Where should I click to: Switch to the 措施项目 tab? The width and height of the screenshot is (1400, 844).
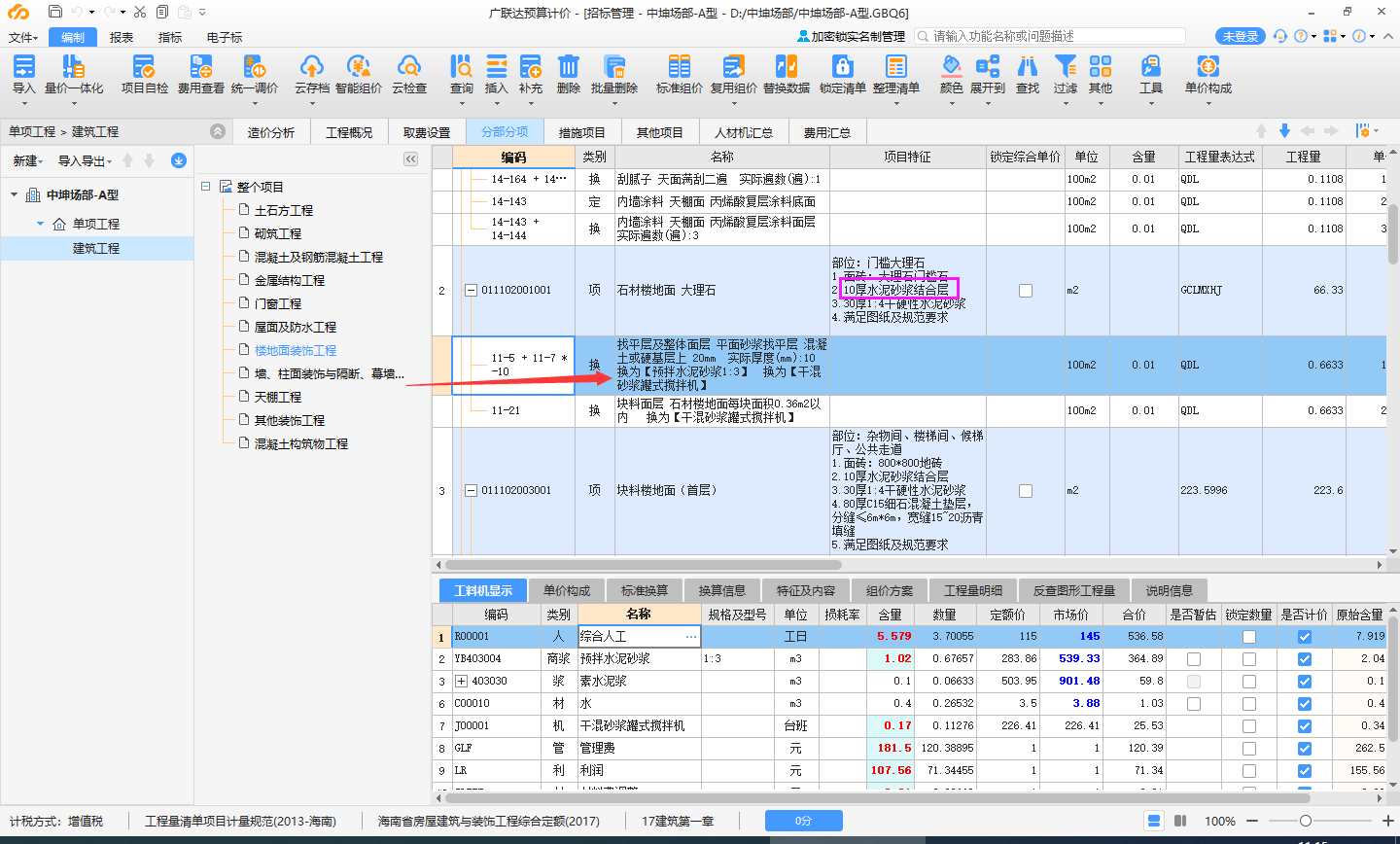coord(581,132)
